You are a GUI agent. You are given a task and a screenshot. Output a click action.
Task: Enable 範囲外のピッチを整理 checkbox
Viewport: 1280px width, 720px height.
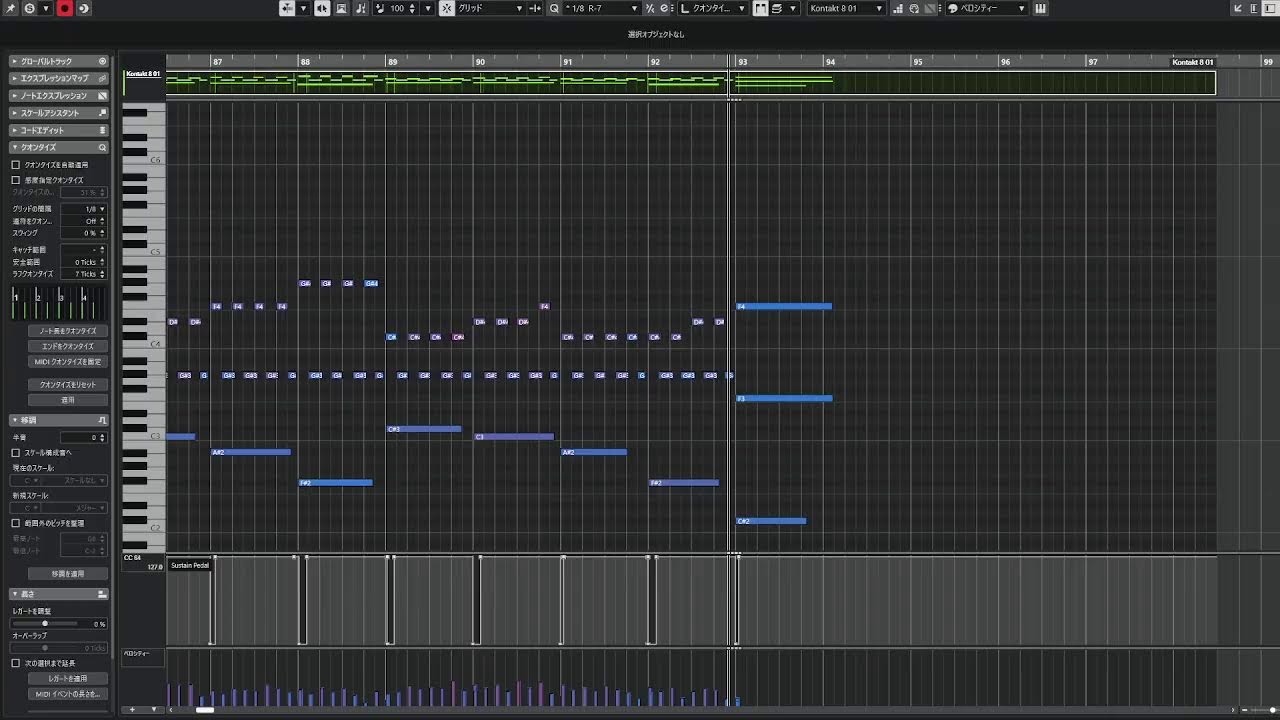(16, 523)
